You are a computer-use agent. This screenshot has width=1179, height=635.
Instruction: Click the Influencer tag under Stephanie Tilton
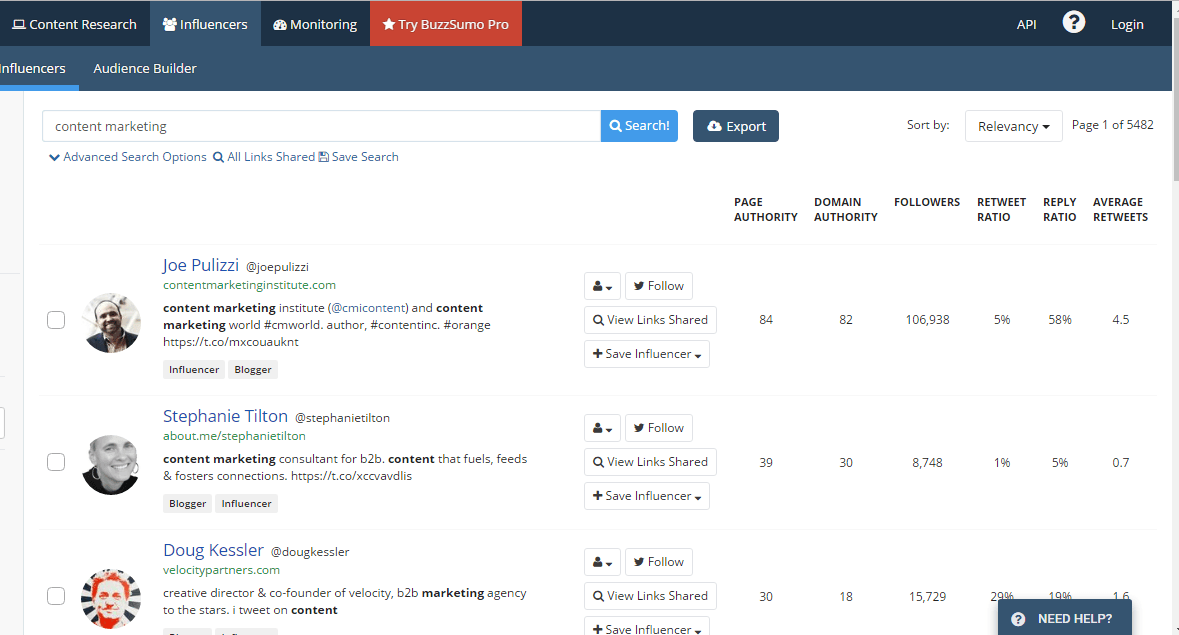coord(247,503)
